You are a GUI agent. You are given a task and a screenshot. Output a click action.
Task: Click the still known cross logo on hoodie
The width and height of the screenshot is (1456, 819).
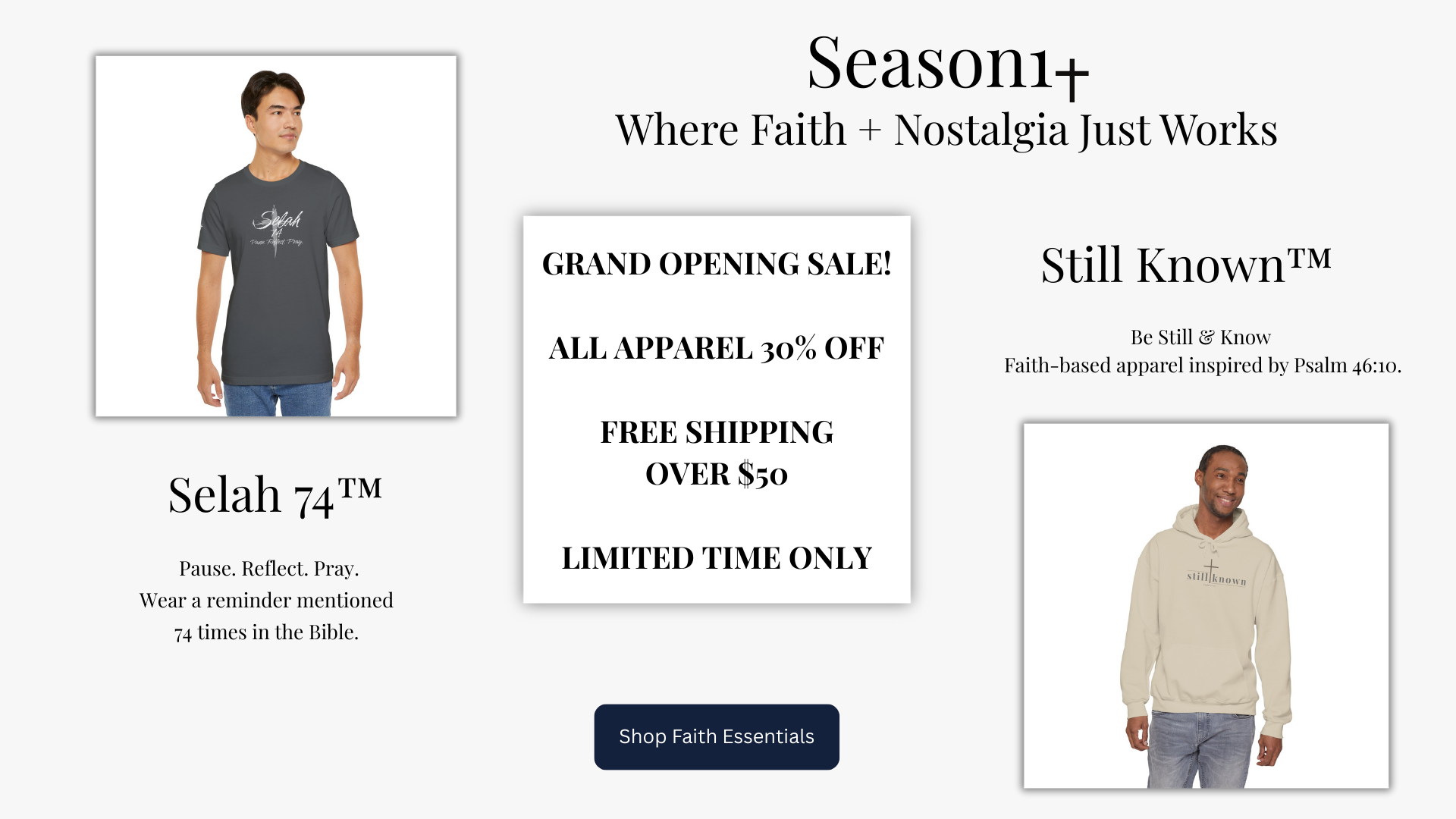tap(1216, 578)
